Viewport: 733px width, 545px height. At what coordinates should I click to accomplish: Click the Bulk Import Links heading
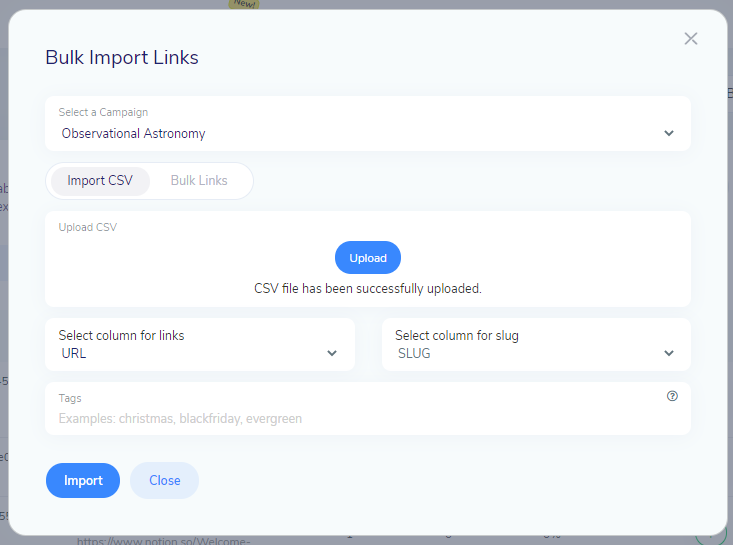point(122,57)
